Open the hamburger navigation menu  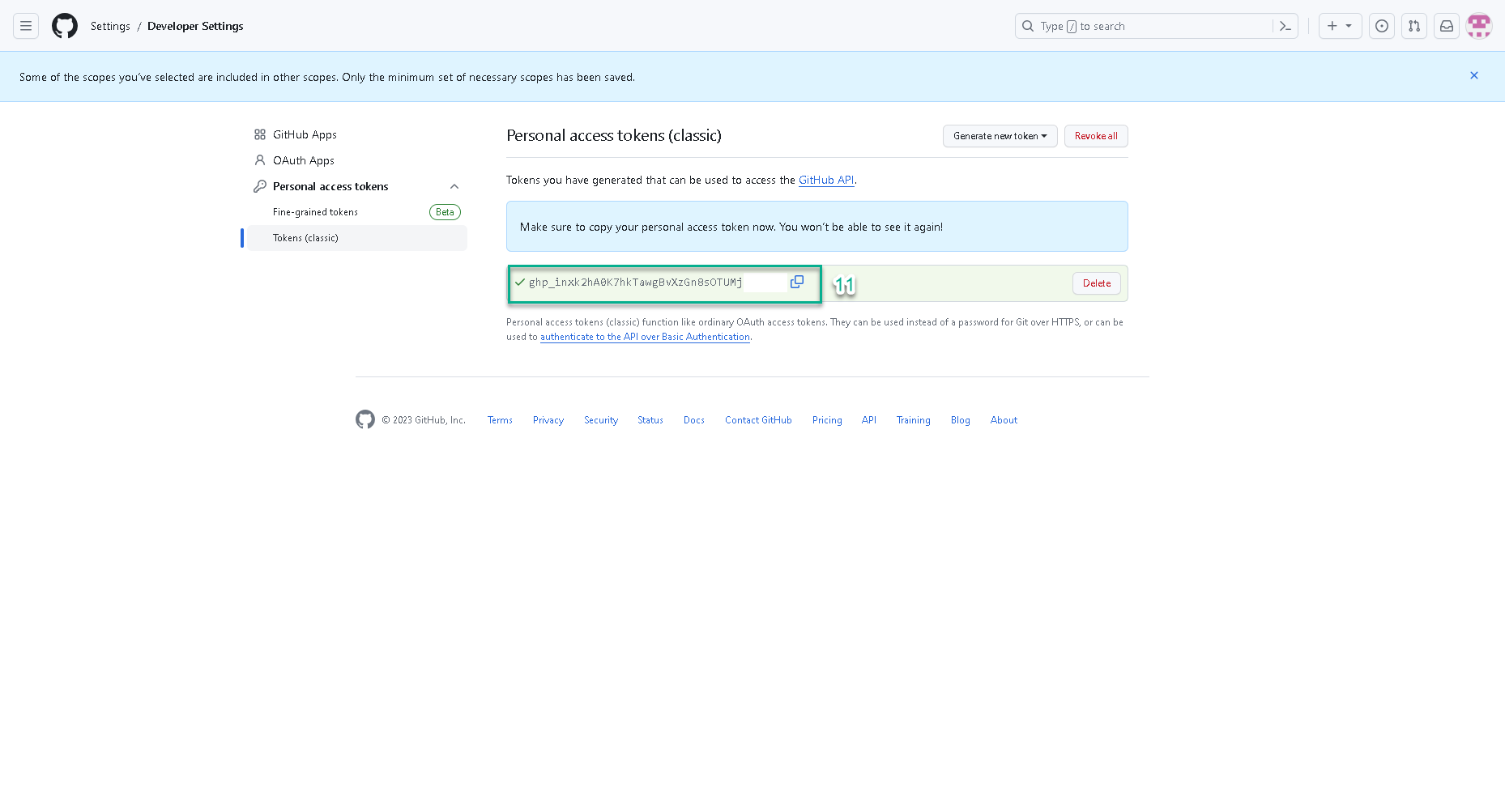coord(26,26)
